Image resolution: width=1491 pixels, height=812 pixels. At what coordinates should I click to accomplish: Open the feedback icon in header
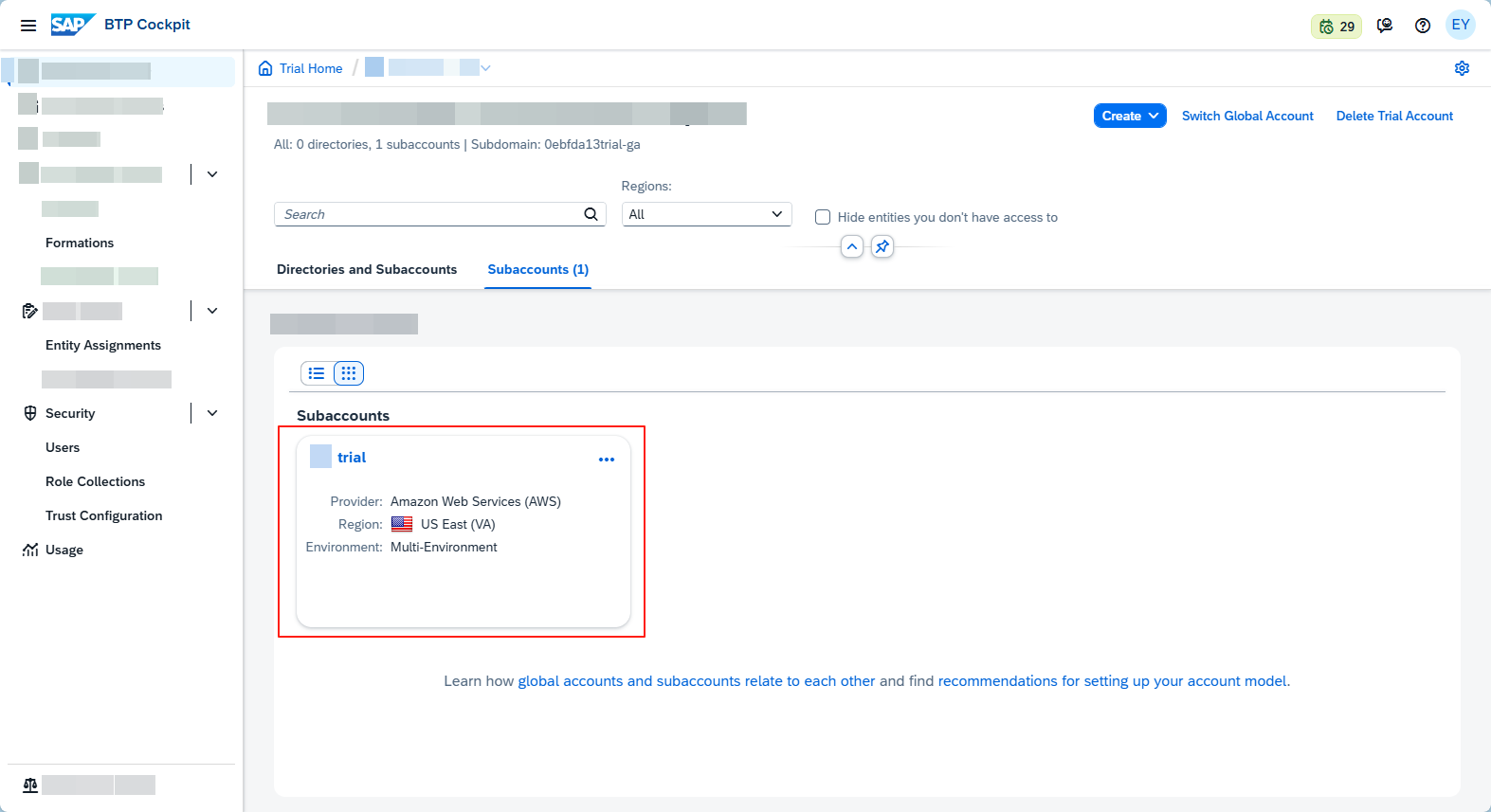[x=1385, y=26]
